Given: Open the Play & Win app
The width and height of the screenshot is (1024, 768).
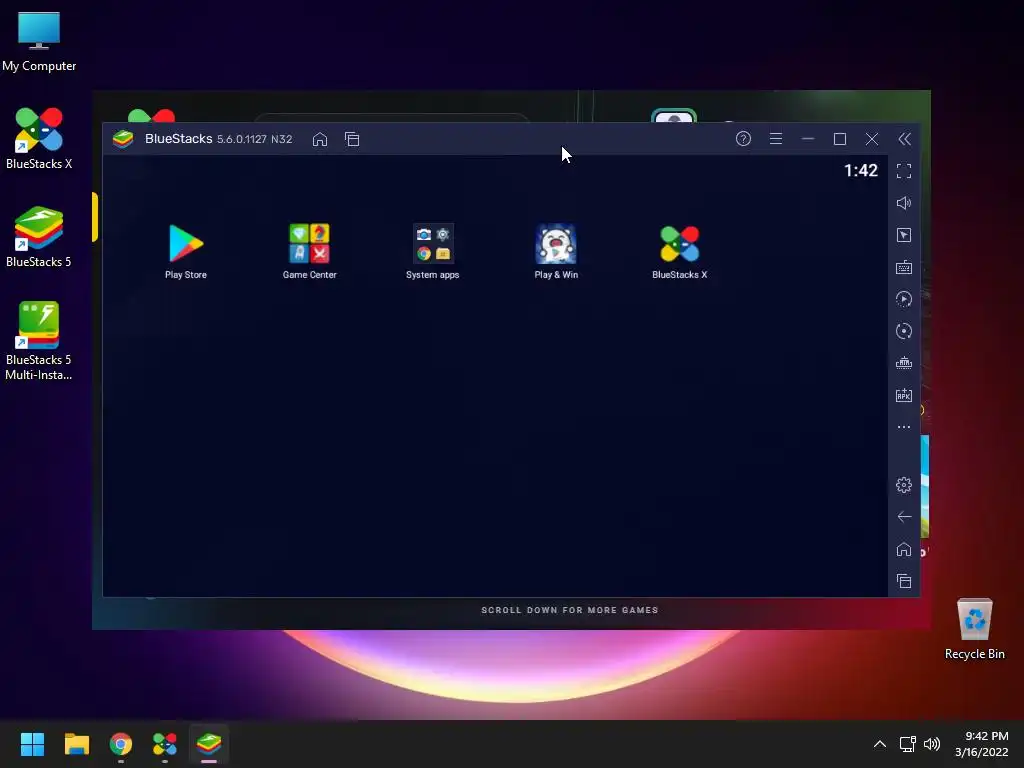Looking at the screenshot, I should tap(556, 251).
